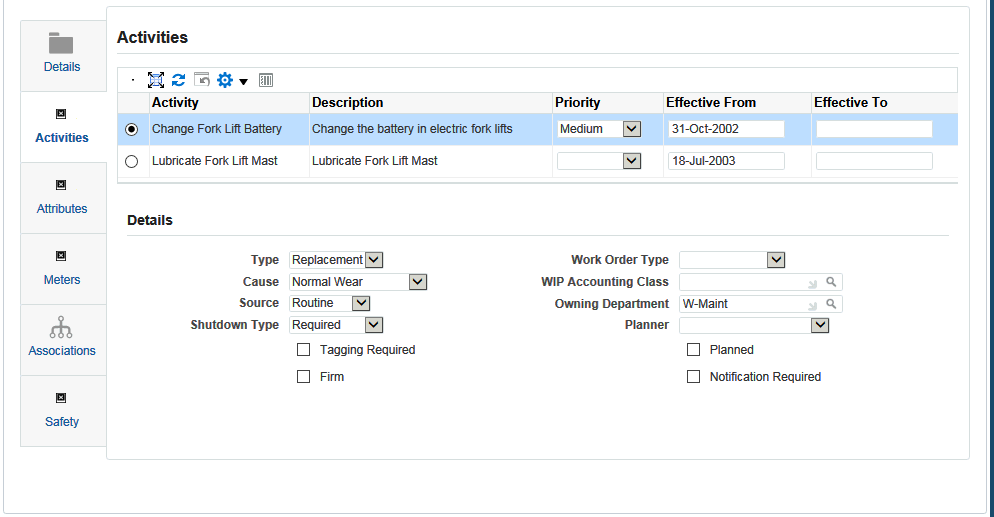Screen dimensions: 994x517
Task: Open the Details tab link
Action: coord(62,67)
